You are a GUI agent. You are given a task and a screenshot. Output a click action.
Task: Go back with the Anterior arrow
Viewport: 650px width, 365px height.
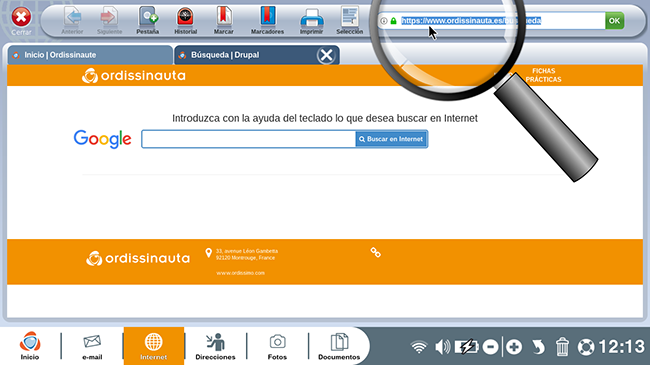[73, 20]
